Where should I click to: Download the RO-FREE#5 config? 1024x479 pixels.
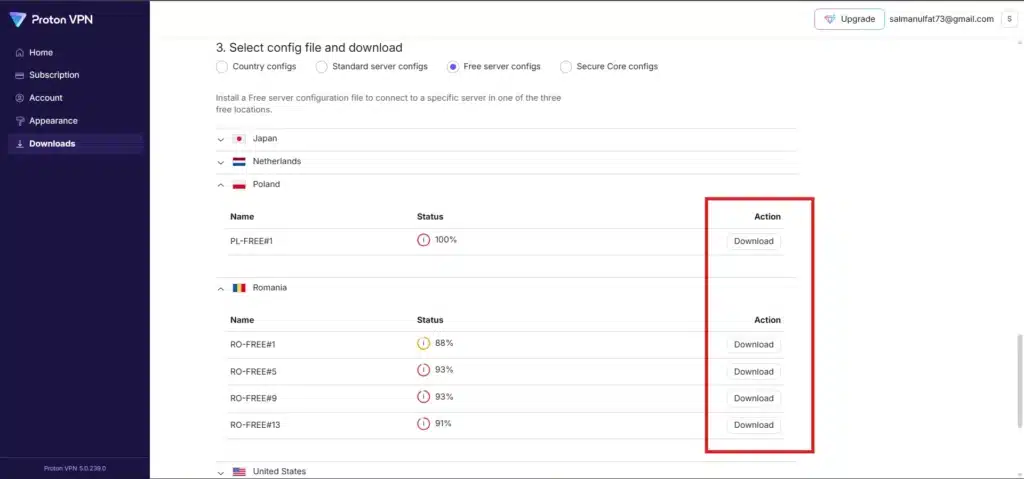754,372
